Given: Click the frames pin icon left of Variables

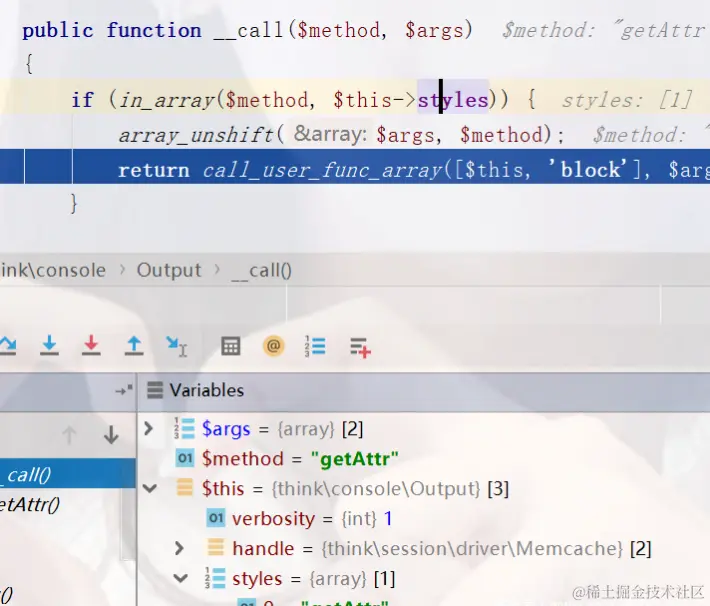Looking at the screenshot, I should pos(124,390).
